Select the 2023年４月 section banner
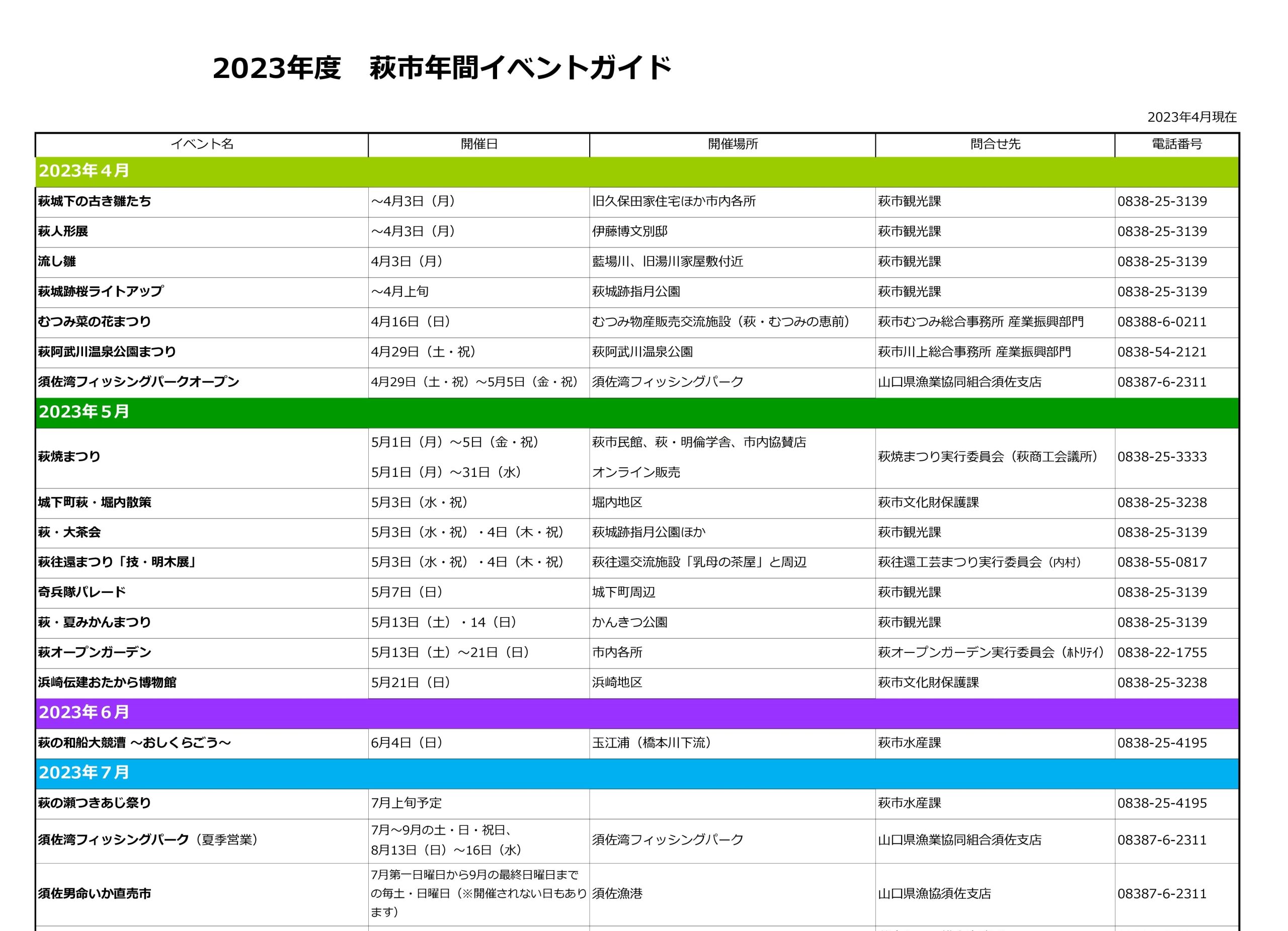Image resolution: width=1288 pixels, height=931 pixels. 636,172
